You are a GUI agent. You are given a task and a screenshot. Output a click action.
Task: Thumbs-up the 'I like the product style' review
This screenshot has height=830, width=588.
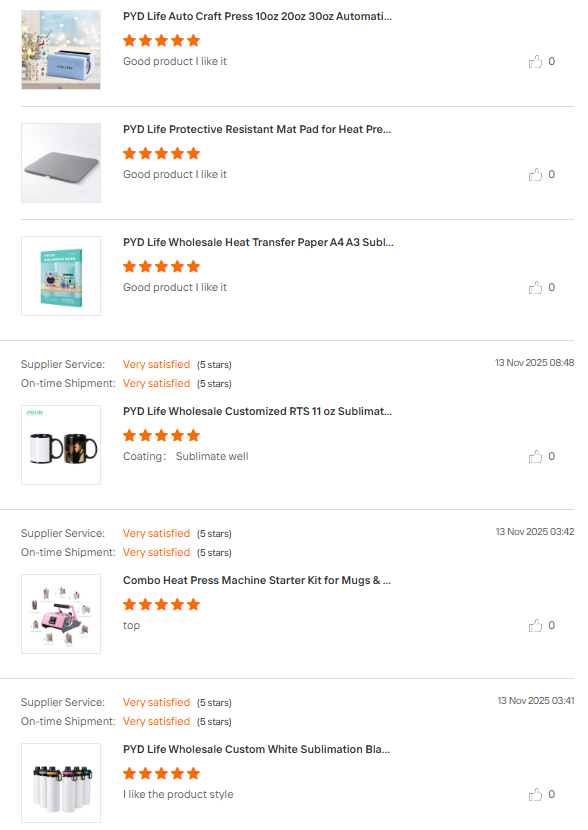point(535,795)
